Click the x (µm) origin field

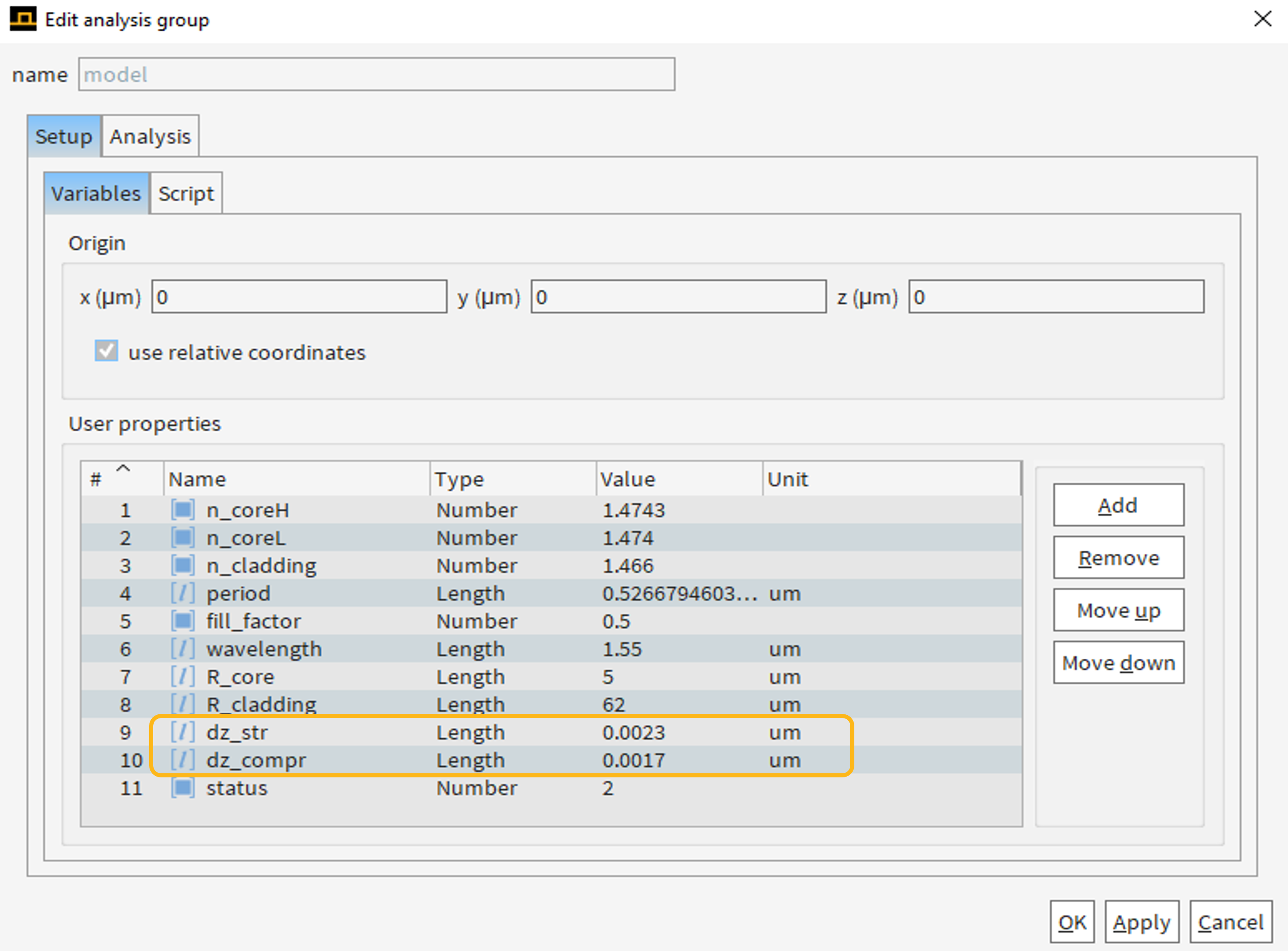[x=299, y=297]
